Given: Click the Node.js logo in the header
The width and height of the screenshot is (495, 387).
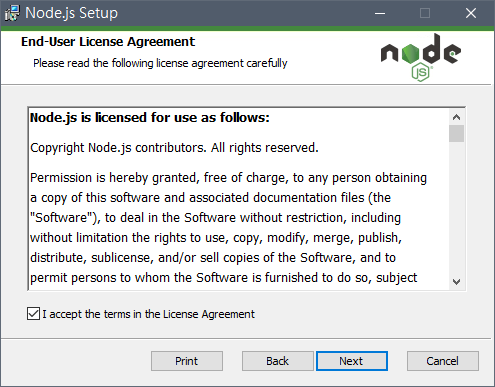Looking at the screenshot, I should [x=421, y=57].
